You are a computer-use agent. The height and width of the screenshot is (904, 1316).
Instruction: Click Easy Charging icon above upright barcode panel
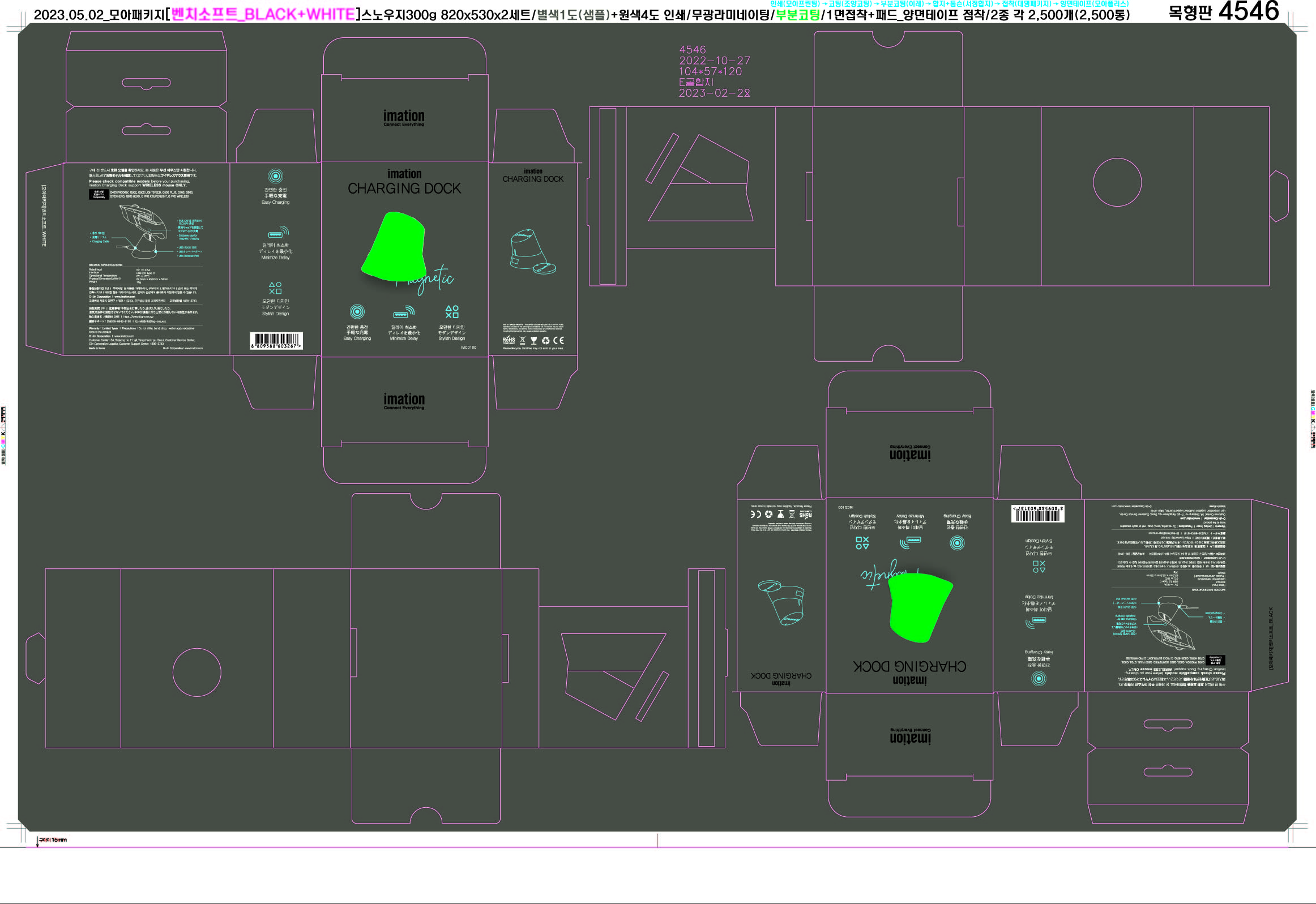click(x=275, y=176)
